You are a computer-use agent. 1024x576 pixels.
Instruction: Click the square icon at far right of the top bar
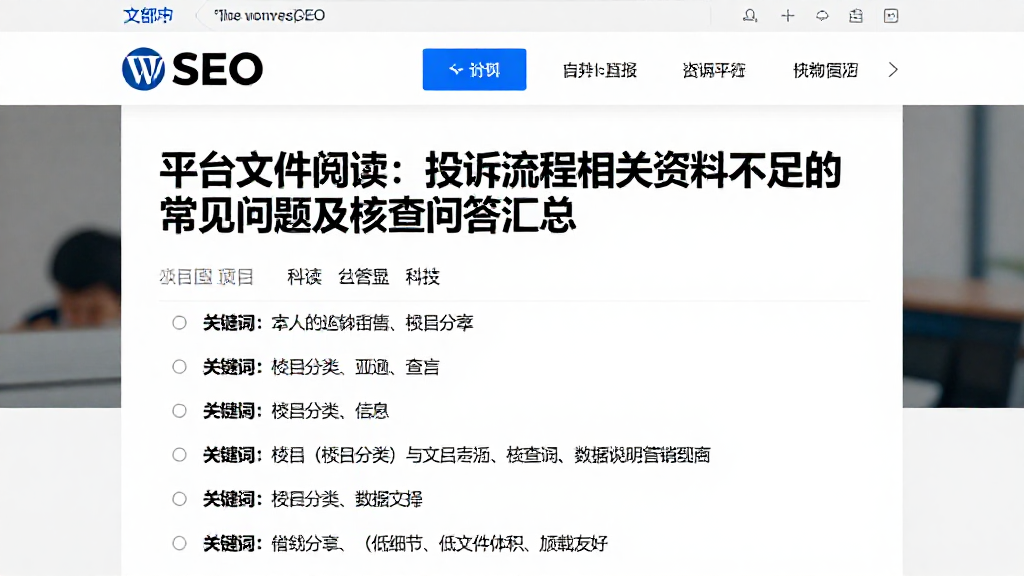pos(891,16)
